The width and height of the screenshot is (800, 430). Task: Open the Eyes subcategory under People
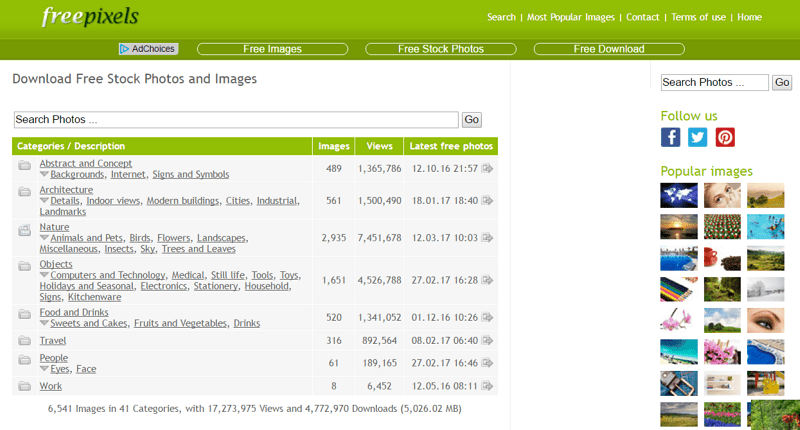[x=60, y=369]
